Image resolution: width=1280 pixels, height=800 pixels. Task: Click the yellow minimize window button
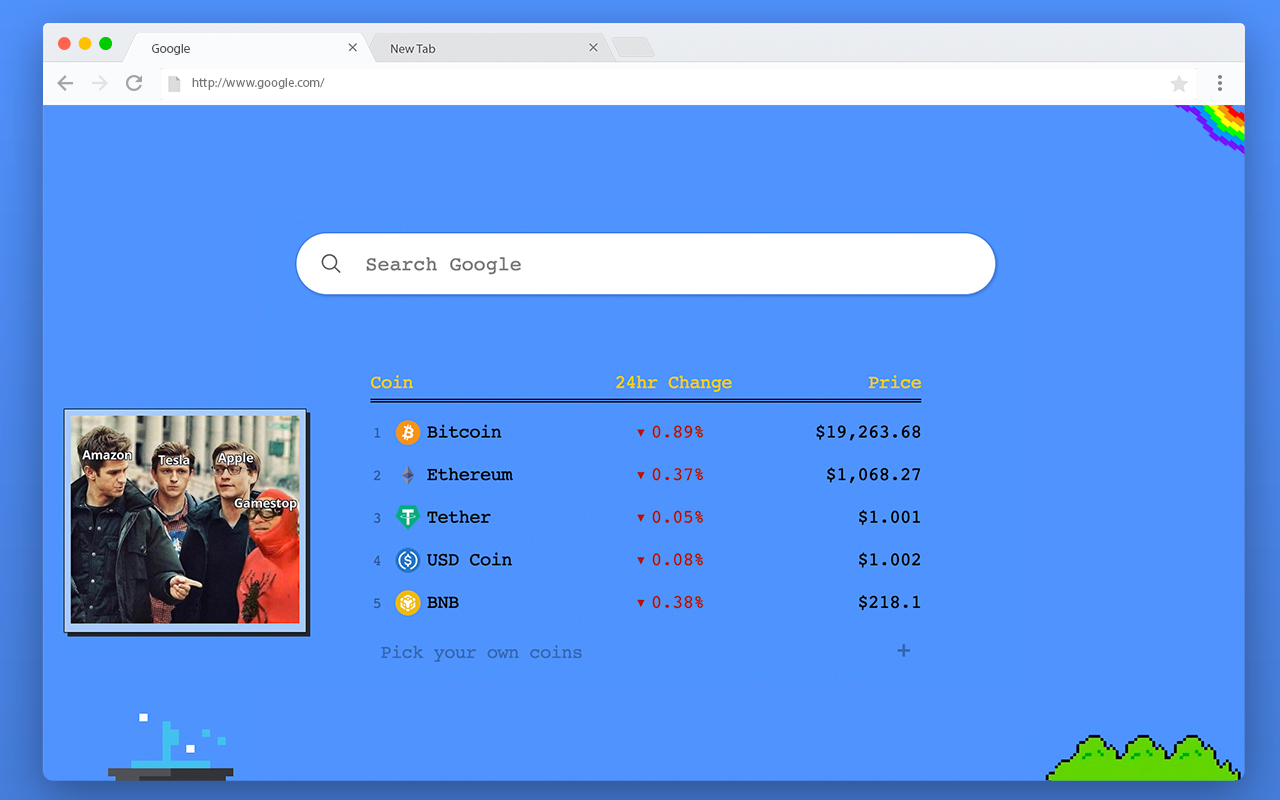point(85,44)
